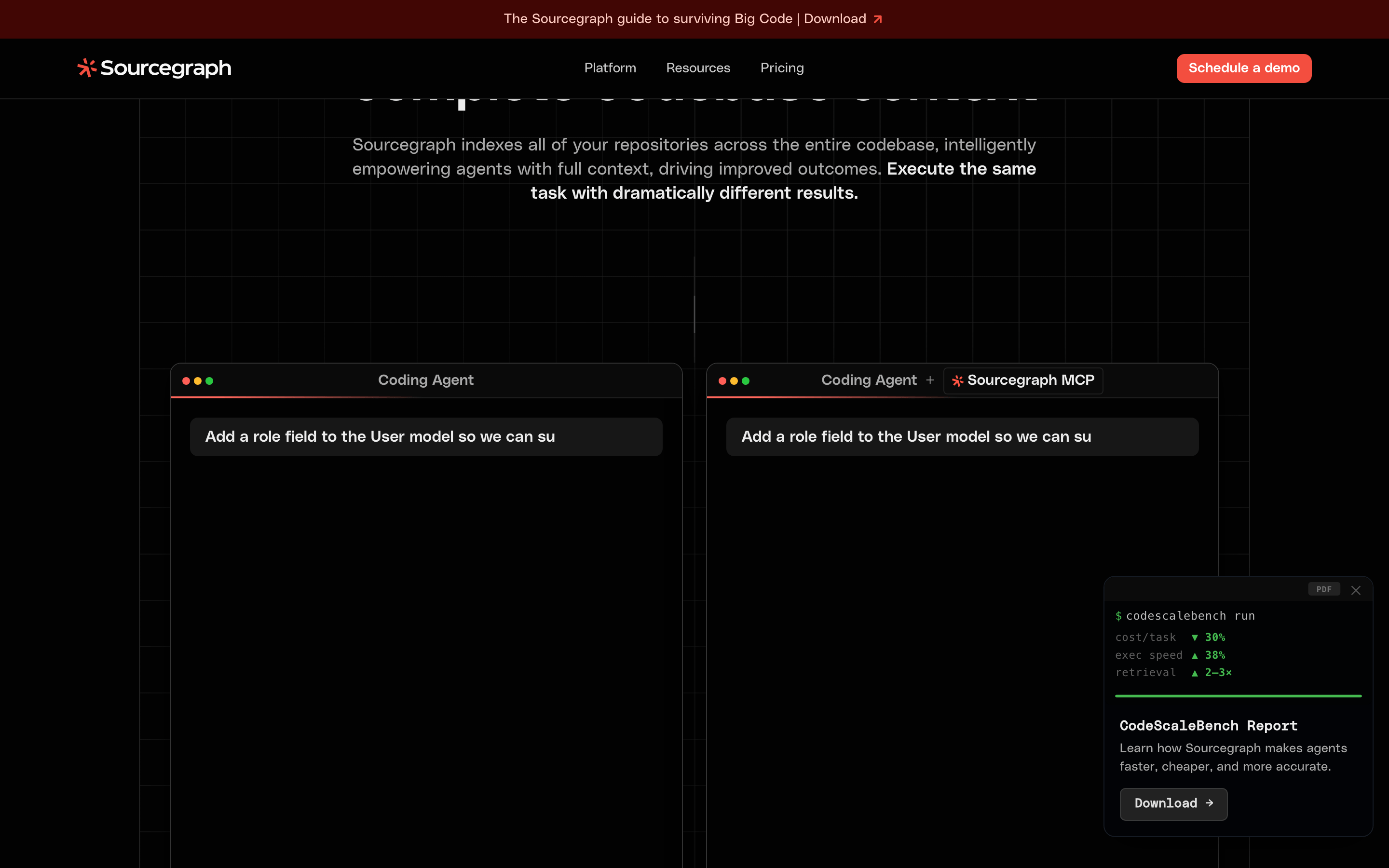The image size is (1389, 868).
Task: Click the green dot in the left Coding Agent window
Action: pos(209,380)
